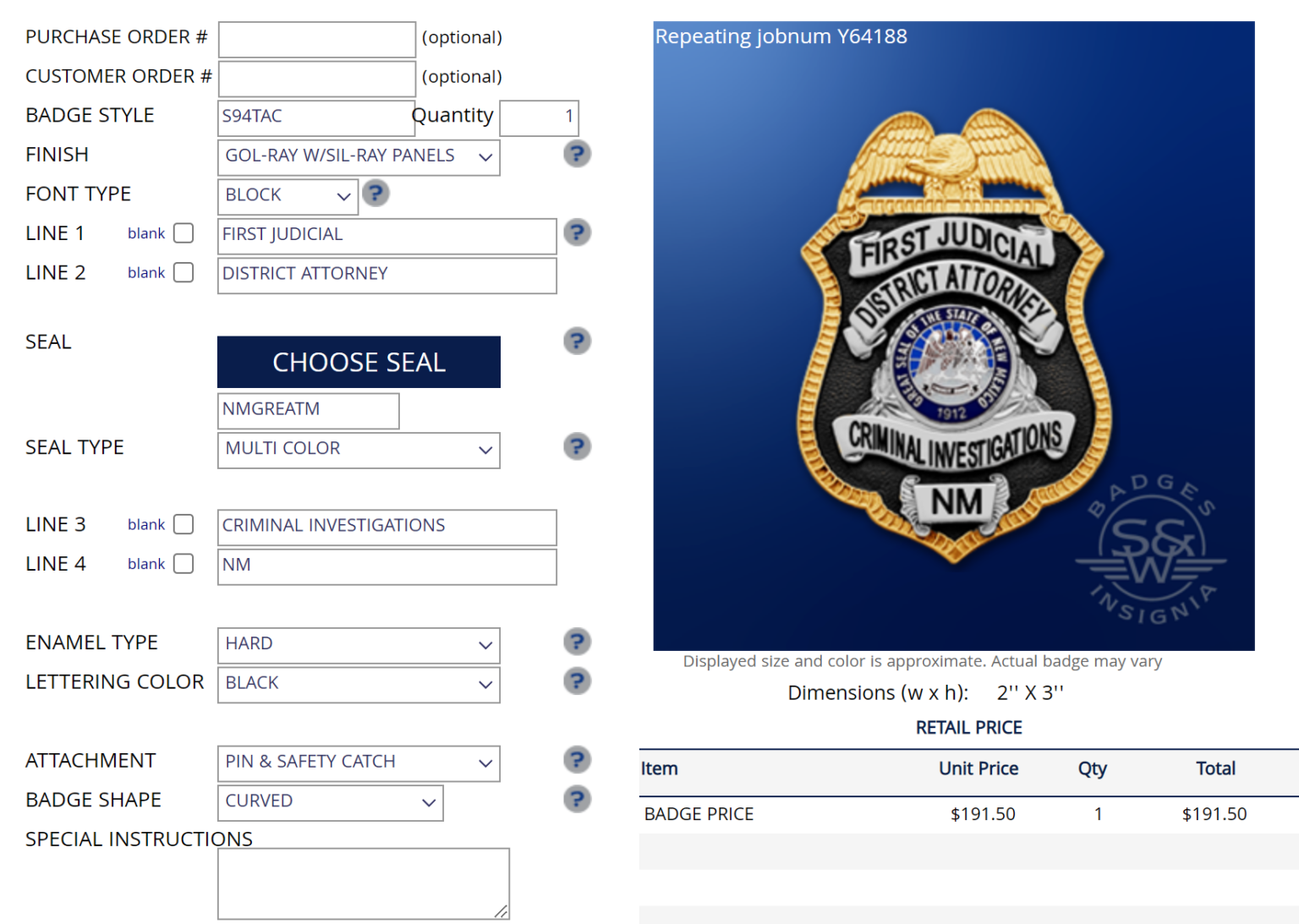Click the Font Type help icon

tap(375, 194)
